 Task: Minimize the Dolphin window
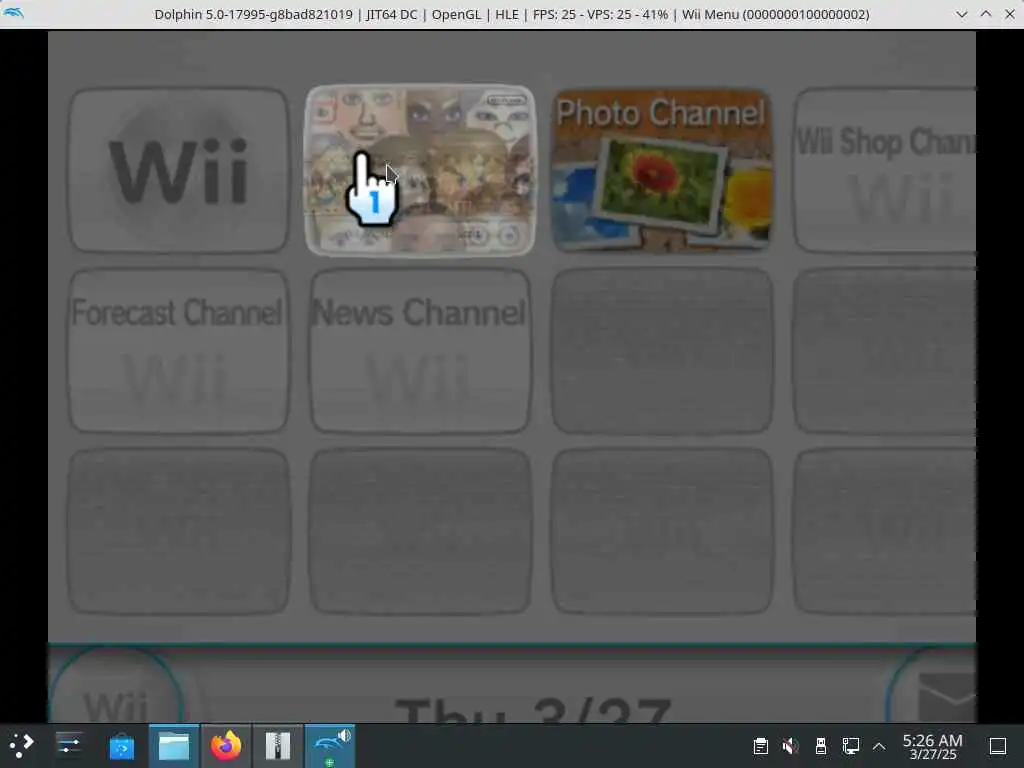pyautogui.click(x=961, y=14)
